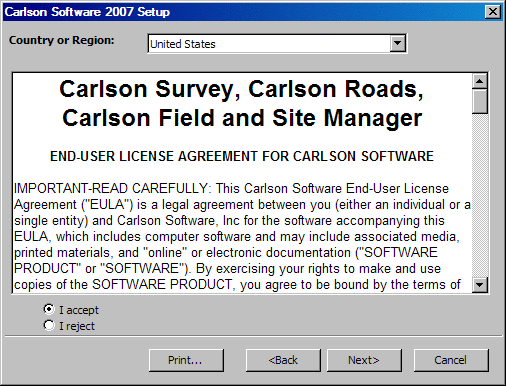Click the license scrollbar down arrow
The height and width of the screenshot is (386, 506).
[x=480, y=285]
